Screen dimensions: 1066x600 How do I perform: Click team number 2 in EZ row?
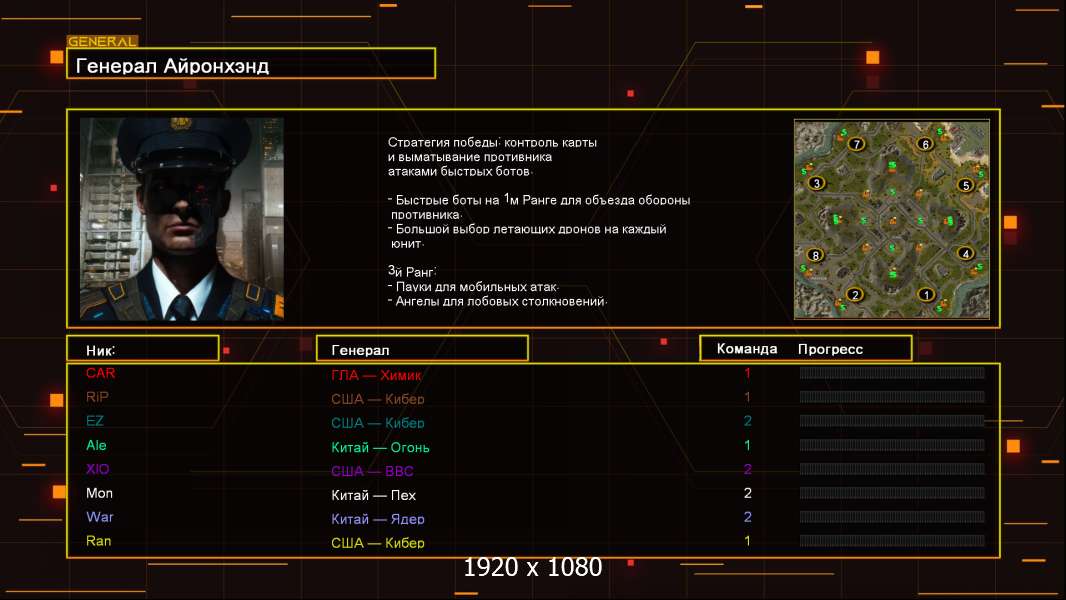coord(747,421)
